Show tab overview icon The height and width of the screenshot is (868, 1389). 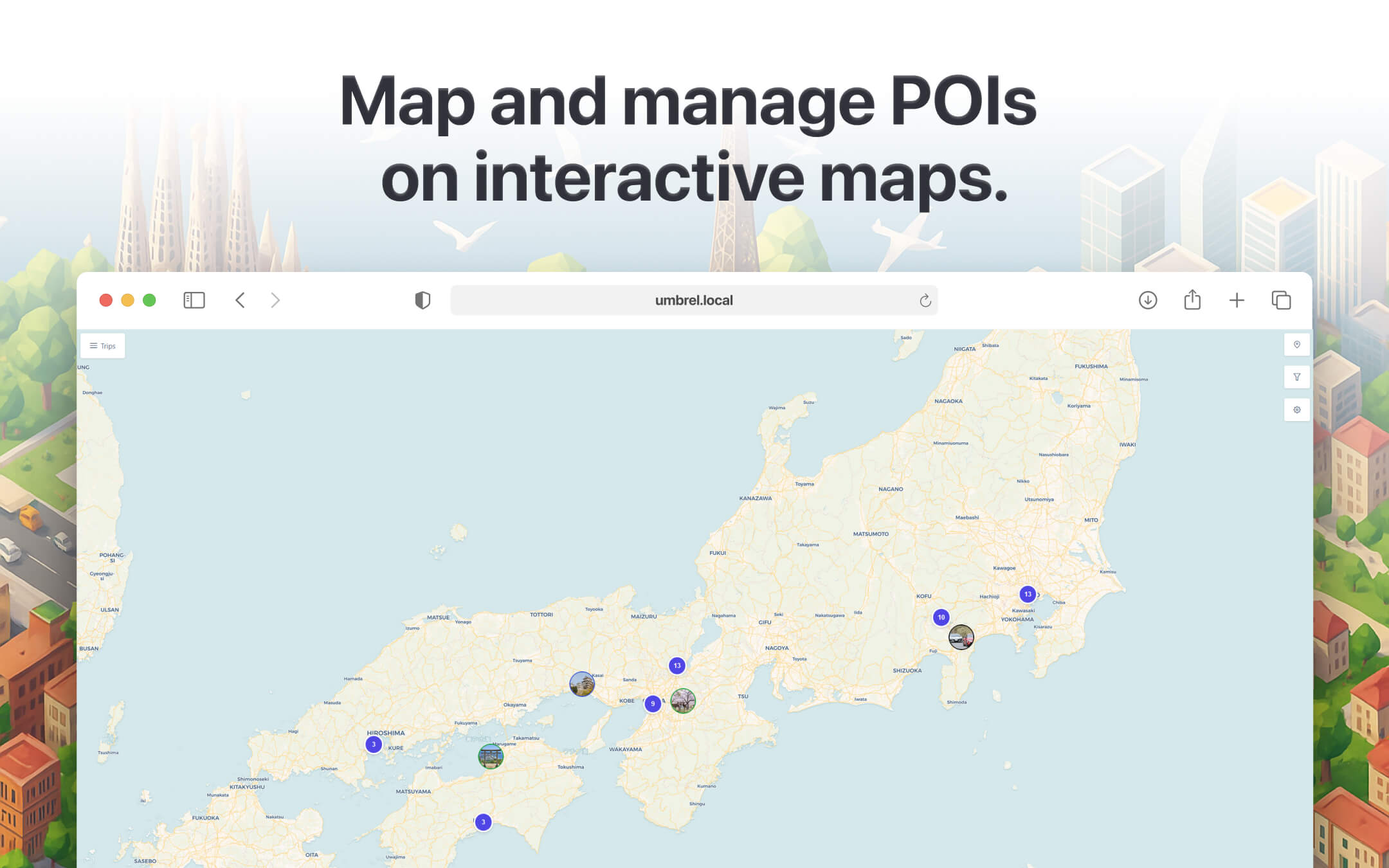click(1280, 300)
